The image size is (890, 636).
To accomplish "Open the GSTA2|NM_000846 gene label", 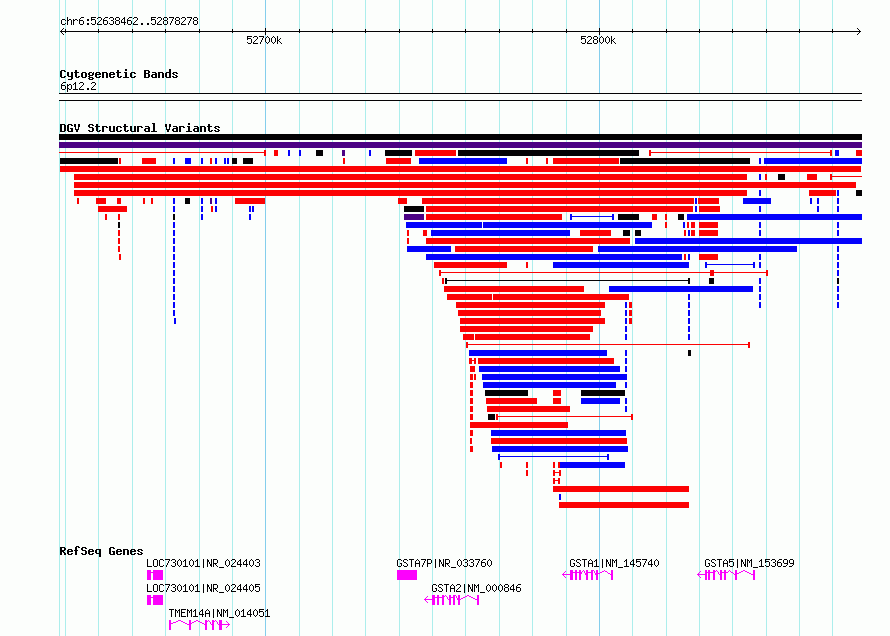I will (476, 588).
